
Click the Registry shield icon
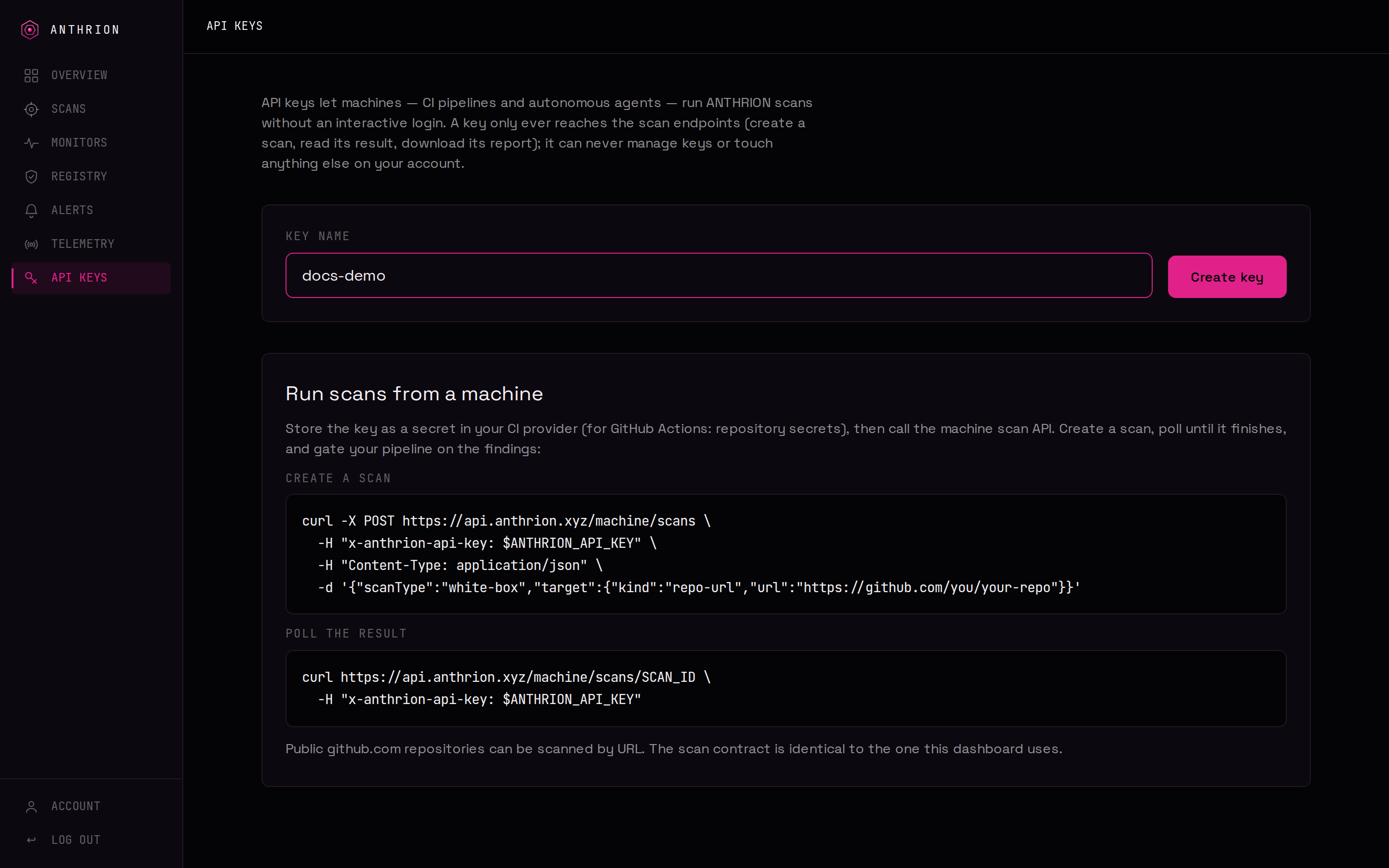[x=31, y=177]
